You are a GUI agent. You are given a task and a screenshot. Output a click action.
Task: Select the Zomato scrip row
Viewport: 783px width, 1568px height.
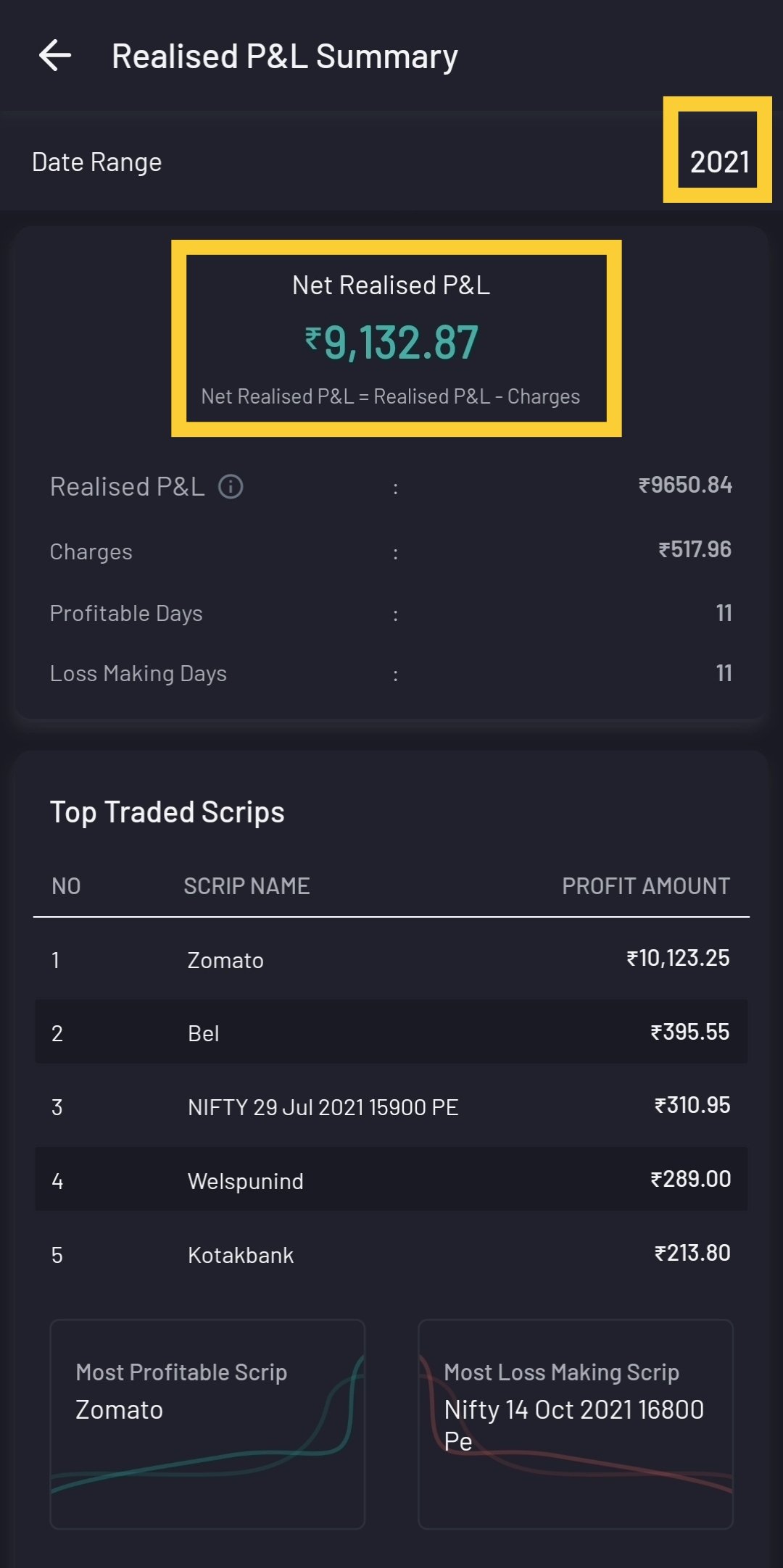tap(391, 960)
